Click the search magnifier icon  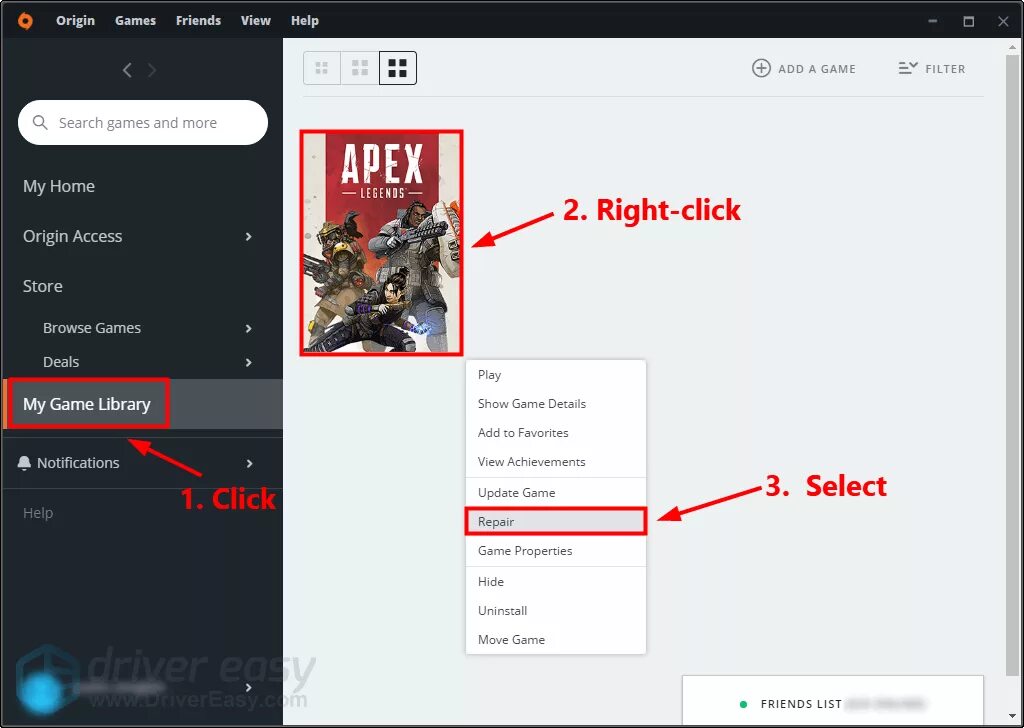[40, 123]
